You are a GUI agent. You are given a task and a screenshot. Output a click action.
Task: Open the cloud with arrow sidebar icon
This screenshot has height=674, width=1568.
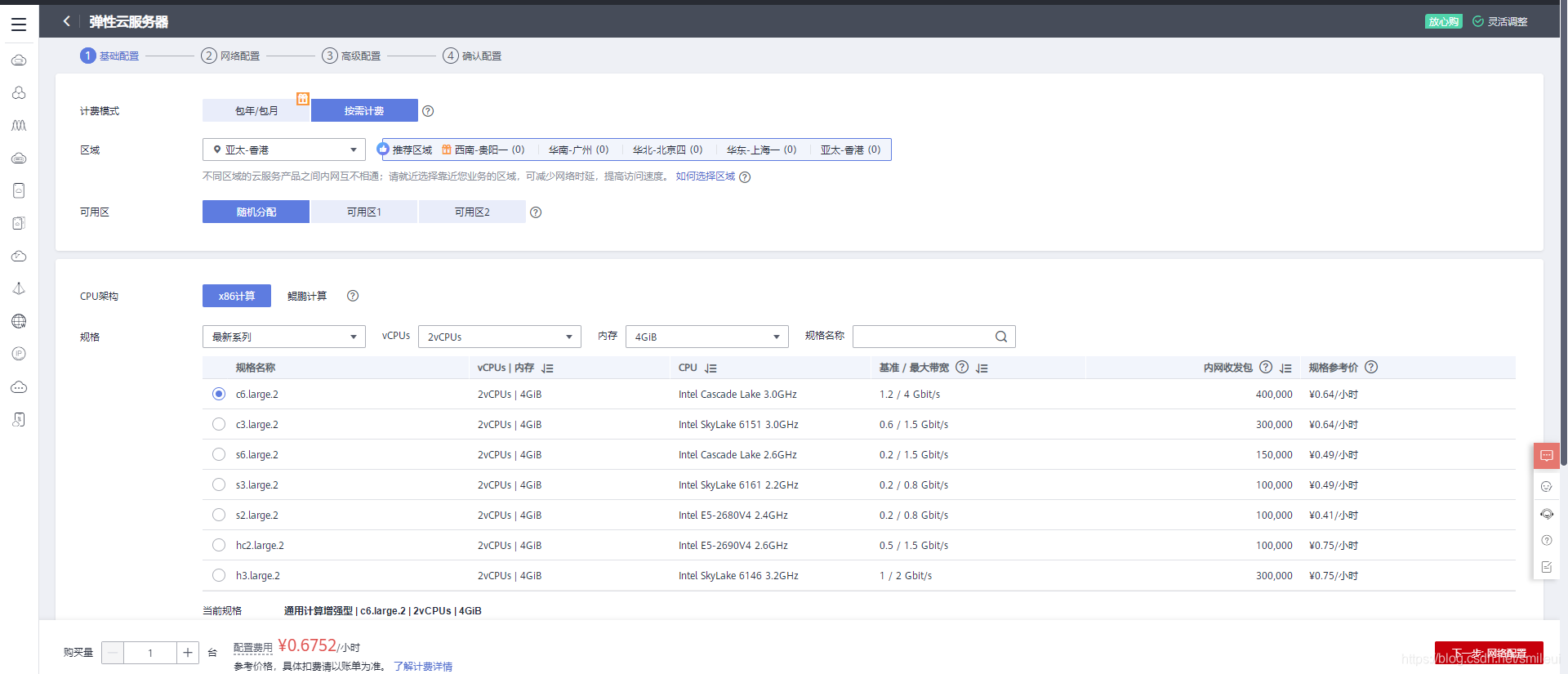[x=19, y=257]
